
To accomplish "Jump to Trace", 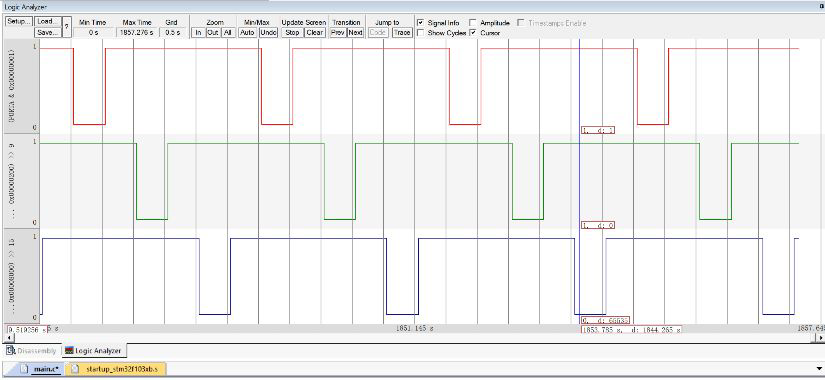I will coord(402,32).
